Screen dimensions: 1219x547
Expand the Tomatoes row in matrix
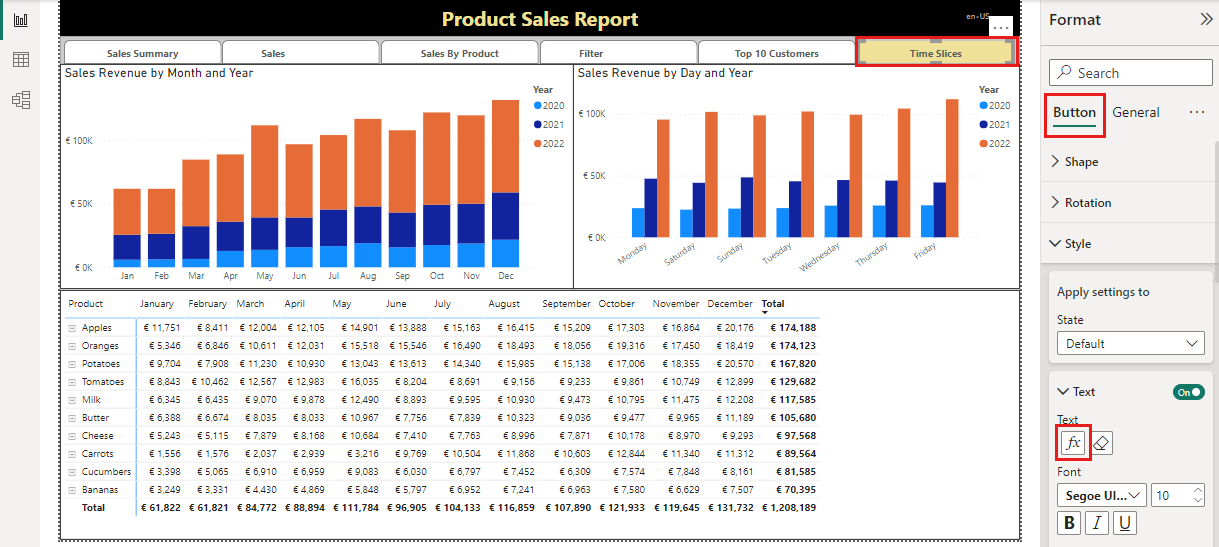[x=72, y=382]
